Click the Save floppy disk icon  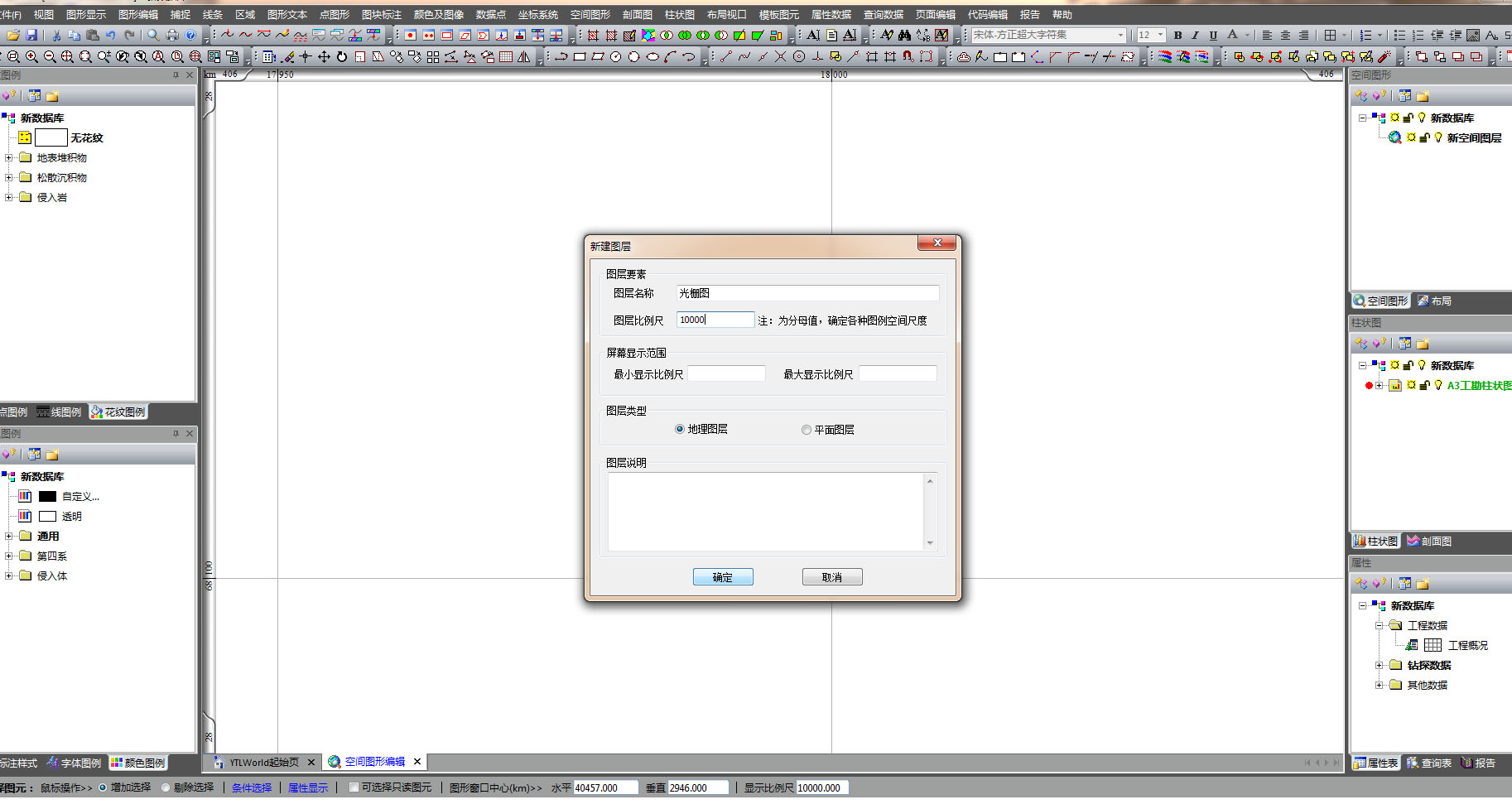(x=31, y=35)
